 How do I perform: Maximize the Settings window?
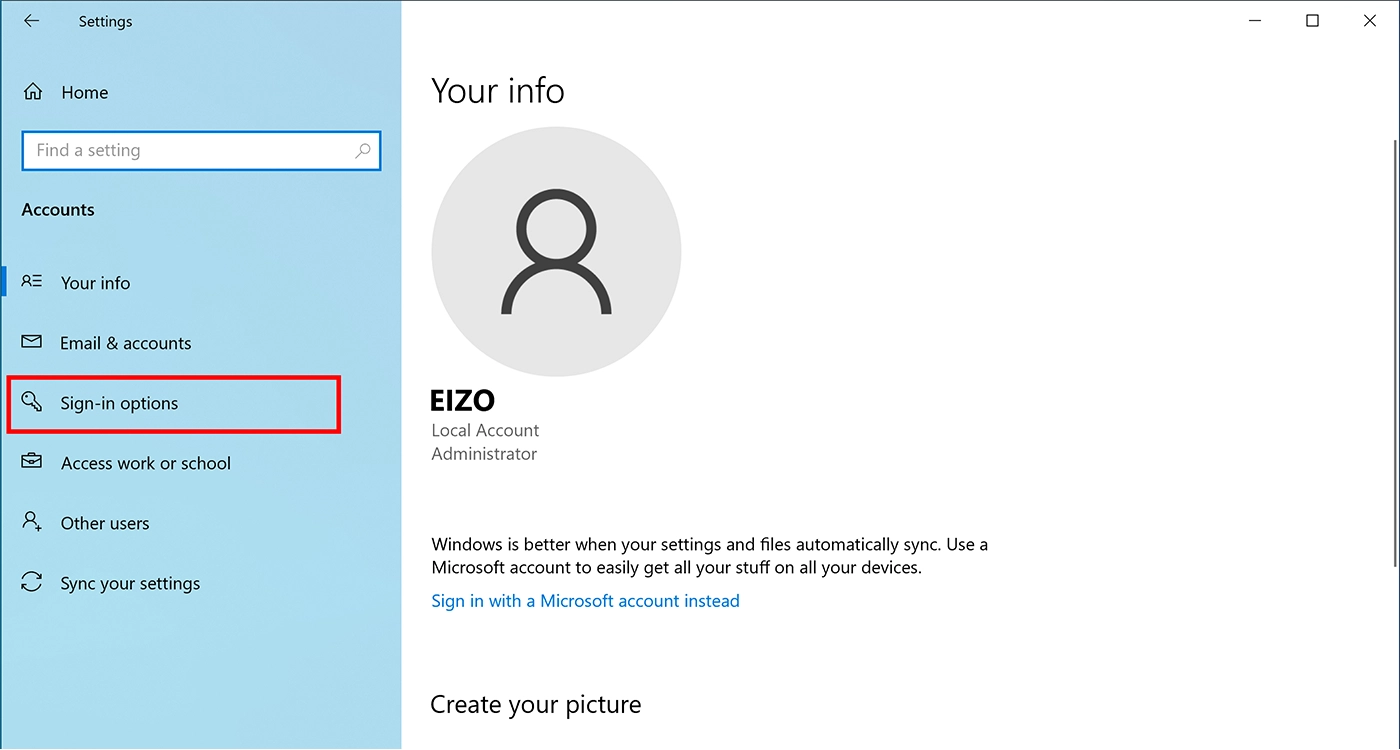(x=1313, y=21)
